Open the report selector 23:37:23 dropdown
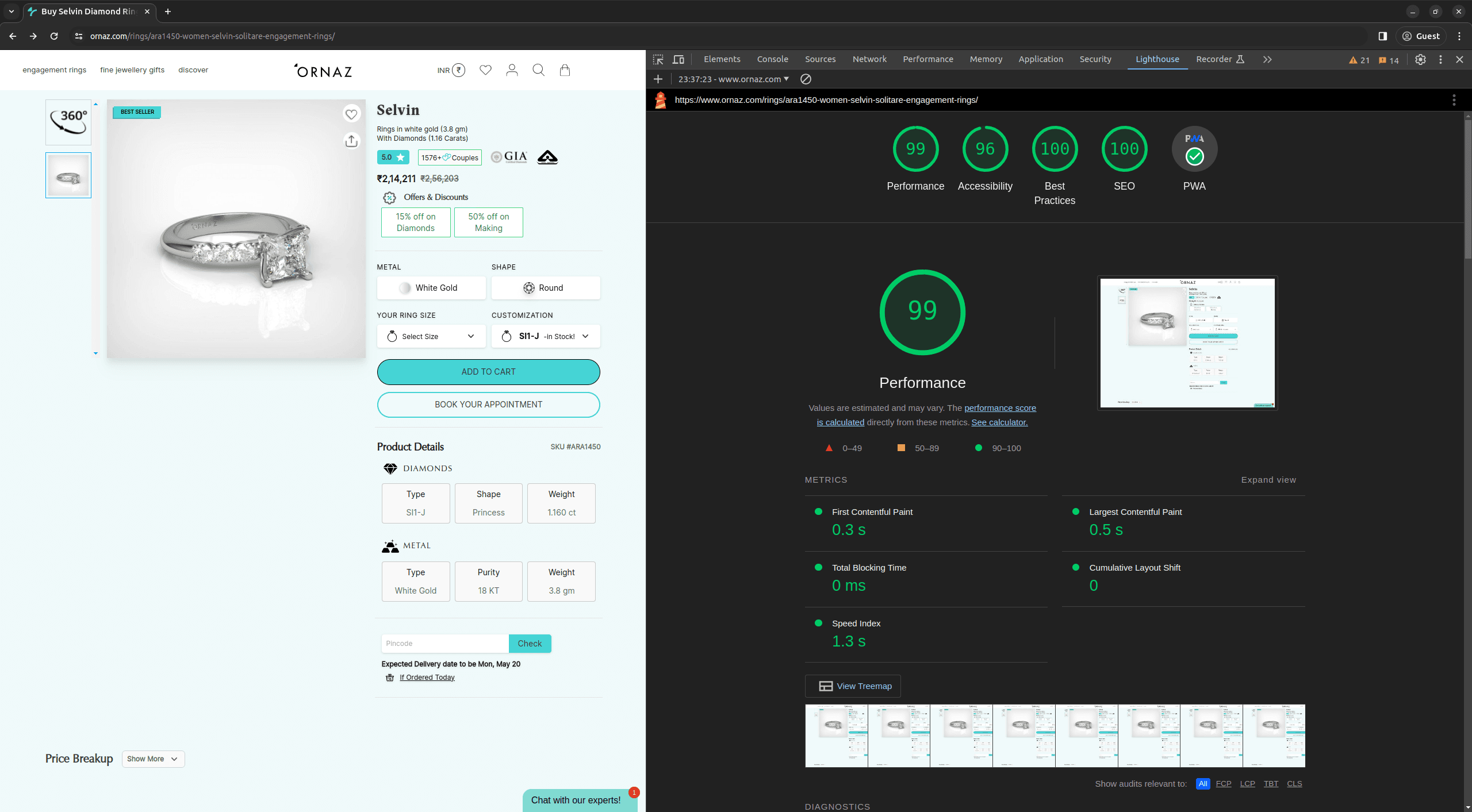This screenshot has height=812, width=1472. [734, 79]
